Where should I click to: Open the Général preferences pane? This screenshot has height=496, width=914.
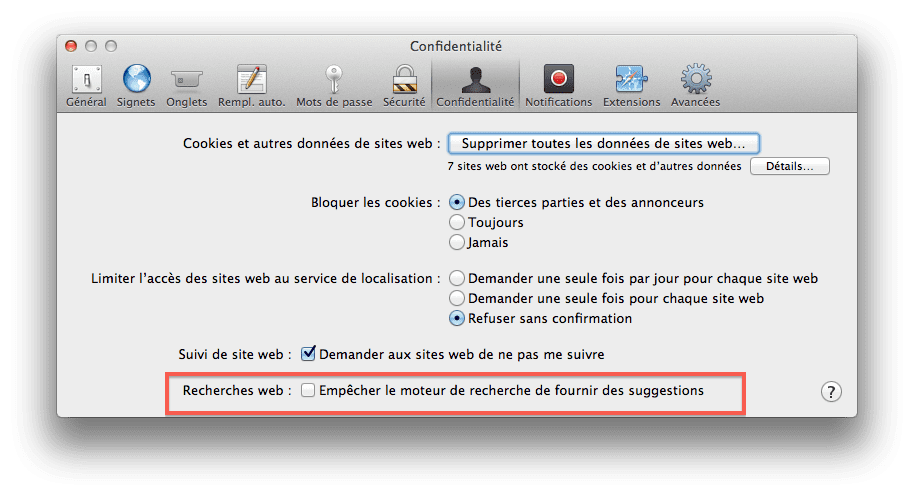tap(86, 86)
